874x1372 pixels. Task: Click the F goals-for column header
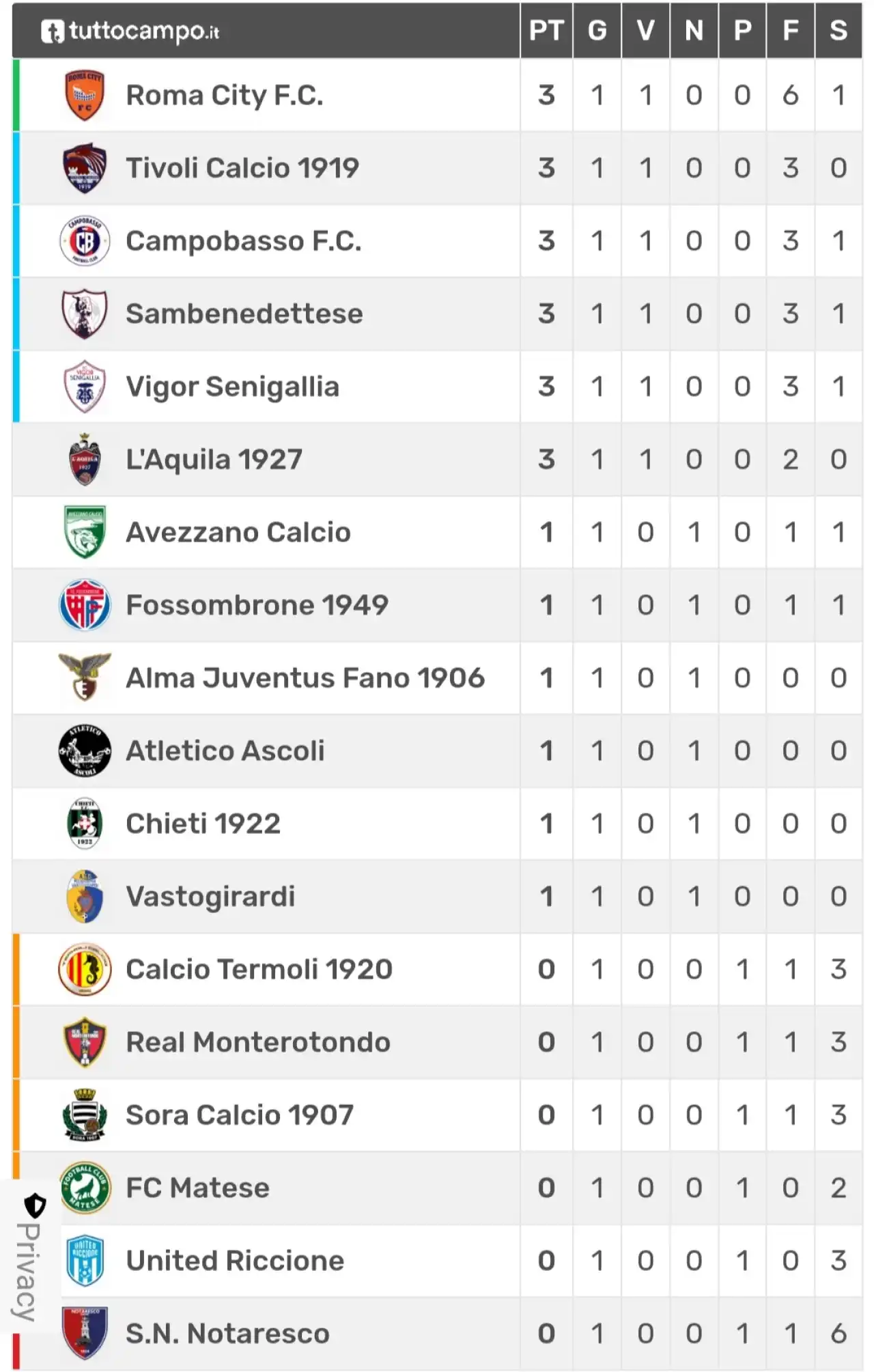tap(790, 31)
